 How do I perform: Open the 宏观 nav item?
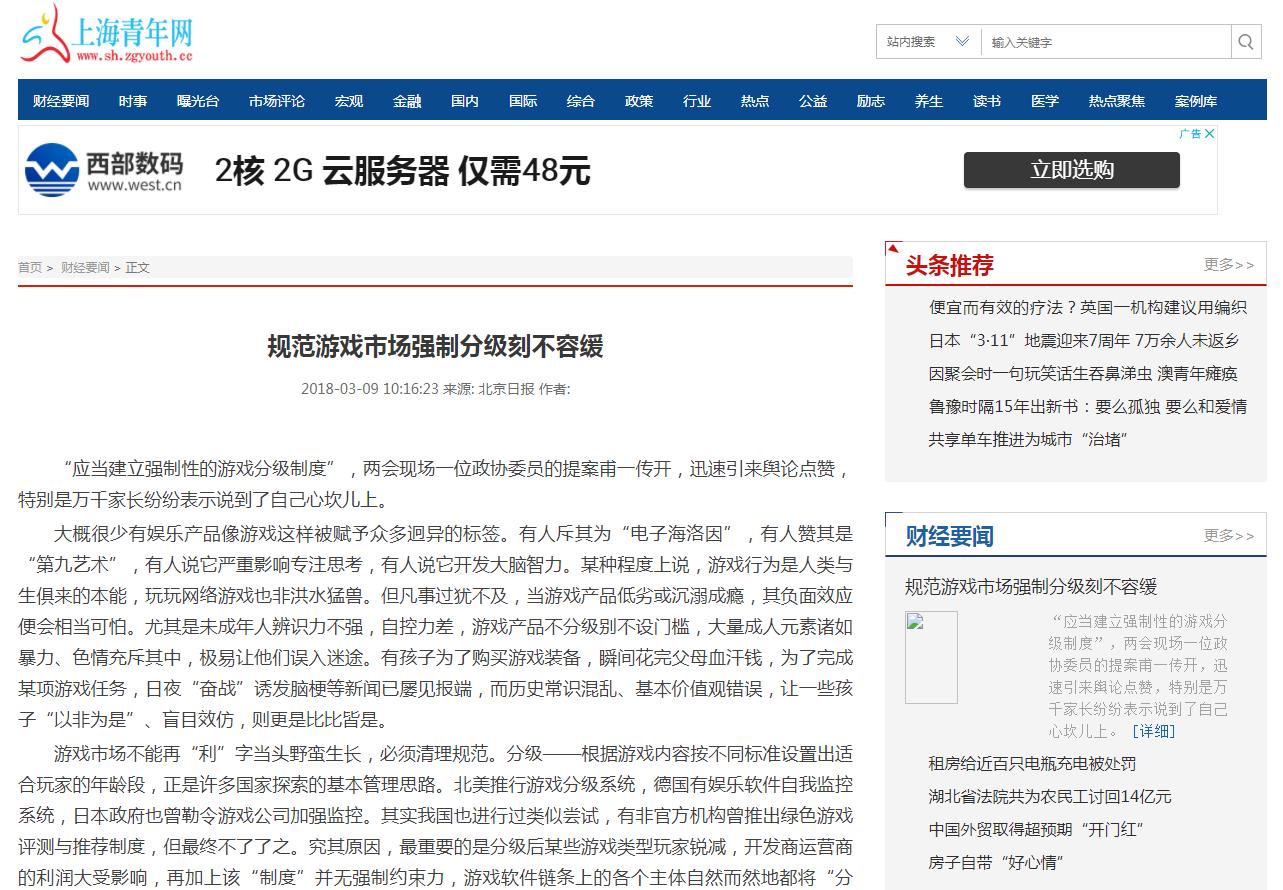coord(349,101)
